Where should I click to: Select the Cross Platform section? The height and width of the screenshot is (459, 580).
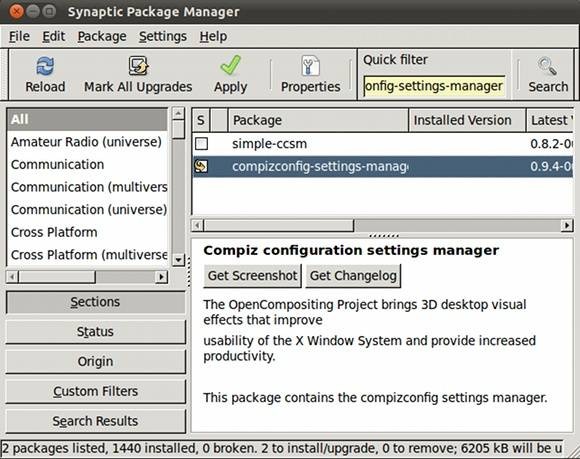pyautogui.click(x=87, y=232)
